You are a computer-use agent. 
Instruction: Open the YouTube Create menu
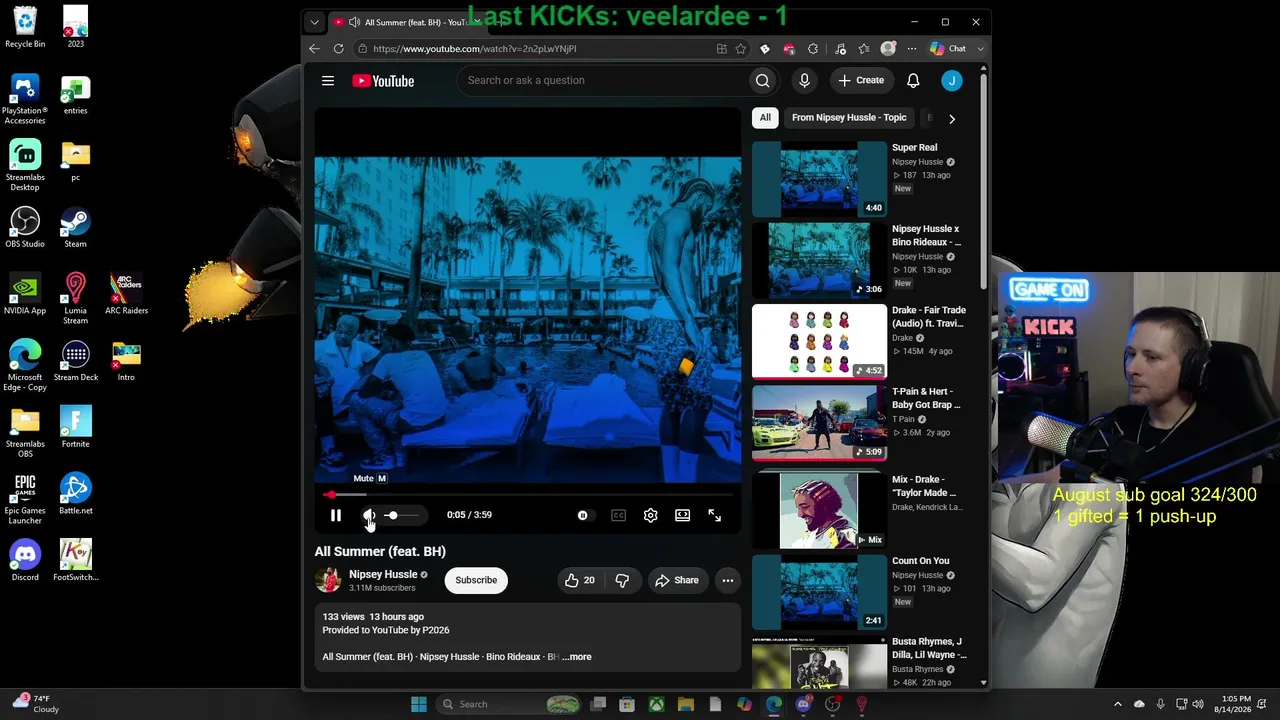tap(861, 80)
